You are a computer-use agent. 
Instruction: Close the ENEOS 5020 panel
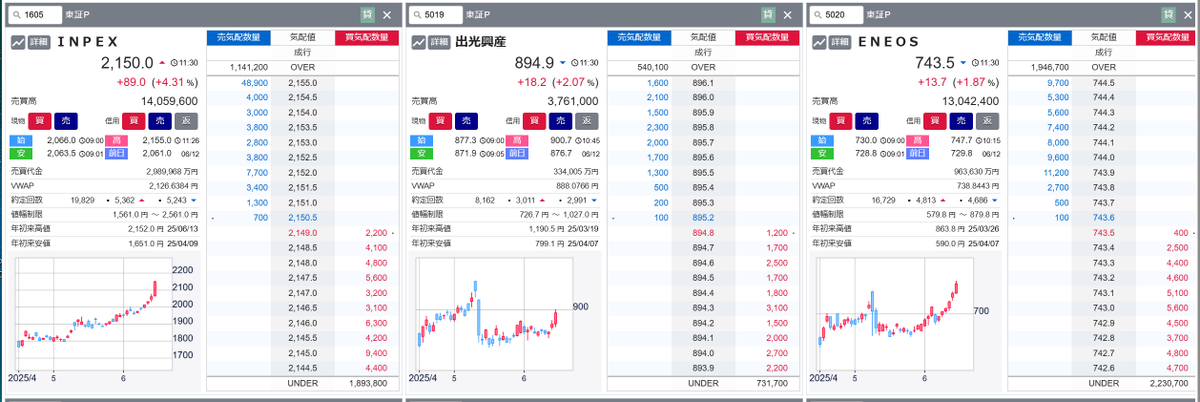[x=1187, y=15]
